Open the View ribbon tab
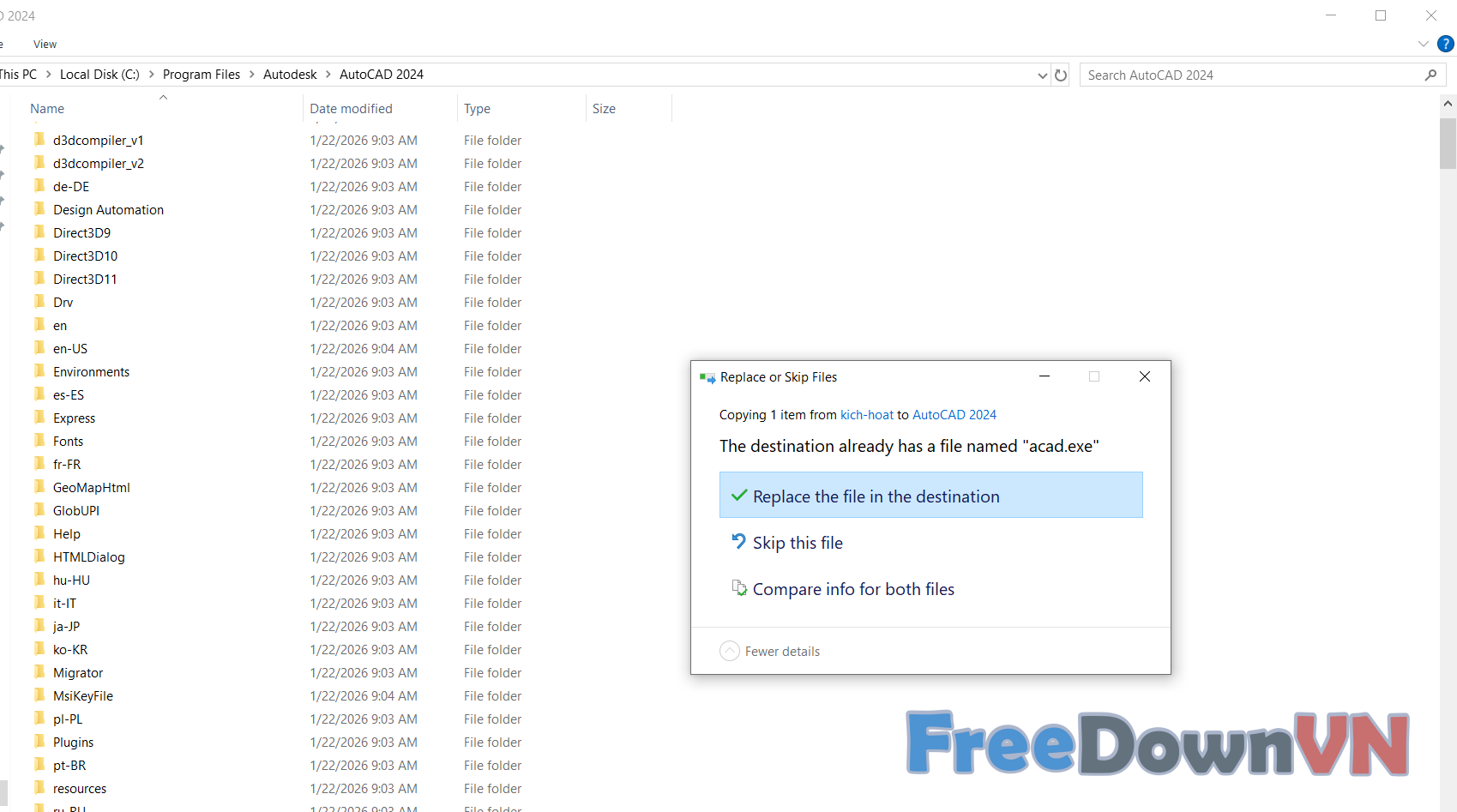Image resolution: width=1457 pixels, height=812 pixels. (x=45, y=45)
